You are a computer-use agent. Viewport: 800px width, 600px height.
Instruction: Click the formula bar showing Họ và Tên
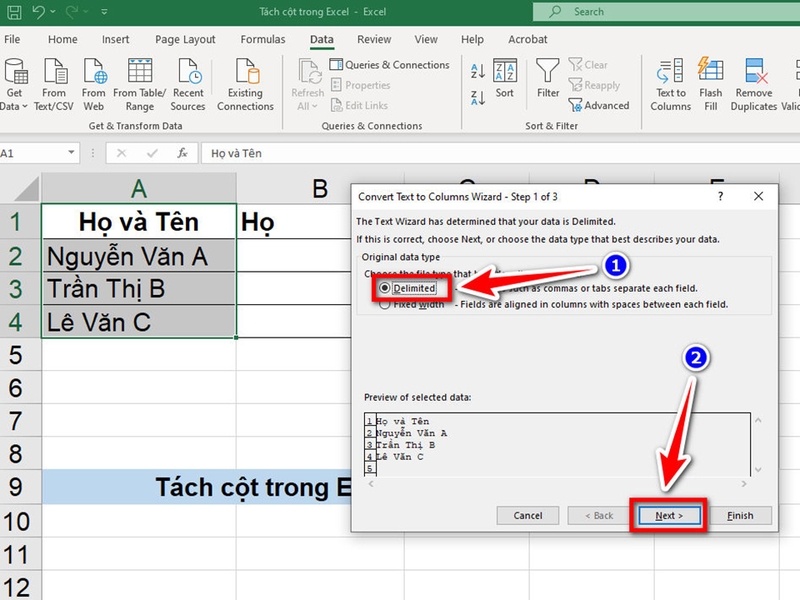pyautogui.click(x=500, y=153)
